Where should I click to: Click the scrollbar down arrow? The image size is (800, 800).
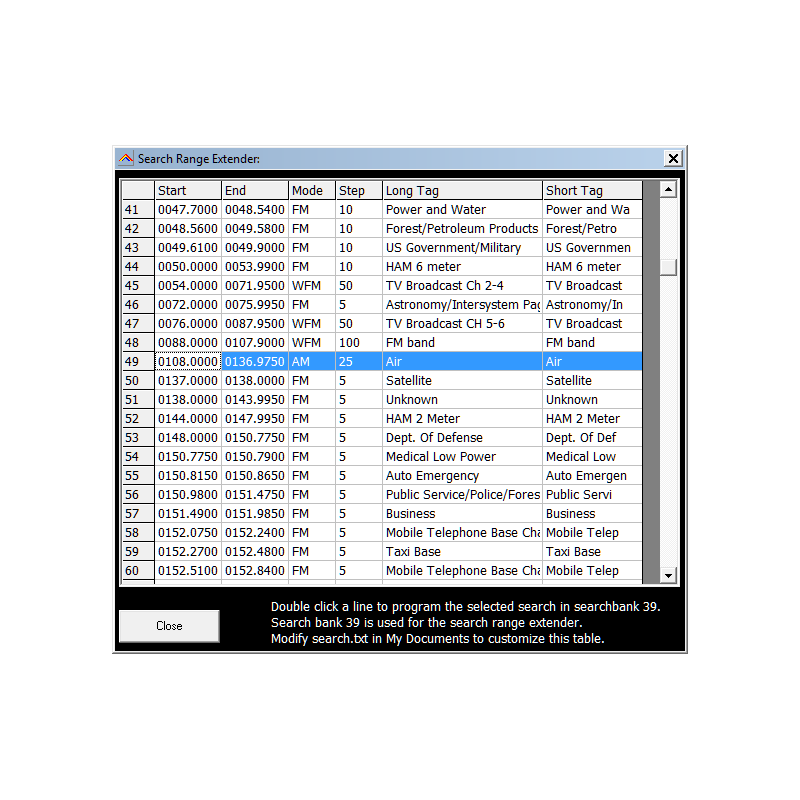667,573
